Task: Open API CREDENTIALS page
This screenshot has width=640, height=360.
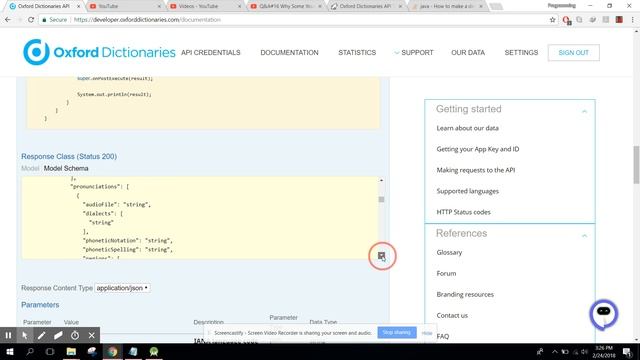Action: [211, 53]
